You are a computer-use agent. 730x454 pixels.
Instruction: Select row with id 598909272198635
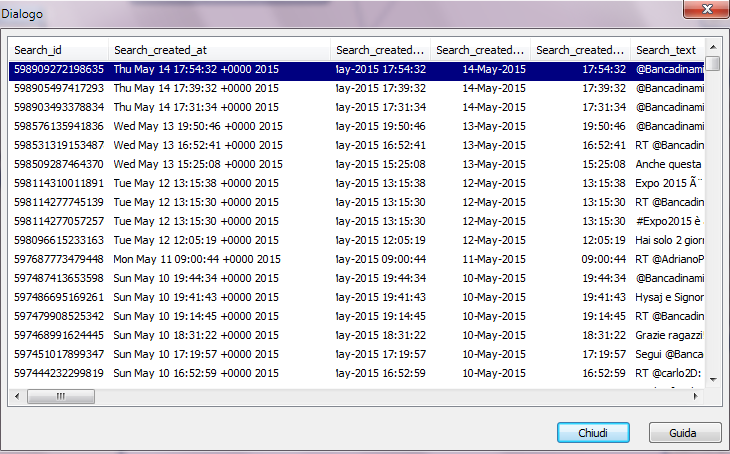(x=356, y=69)
